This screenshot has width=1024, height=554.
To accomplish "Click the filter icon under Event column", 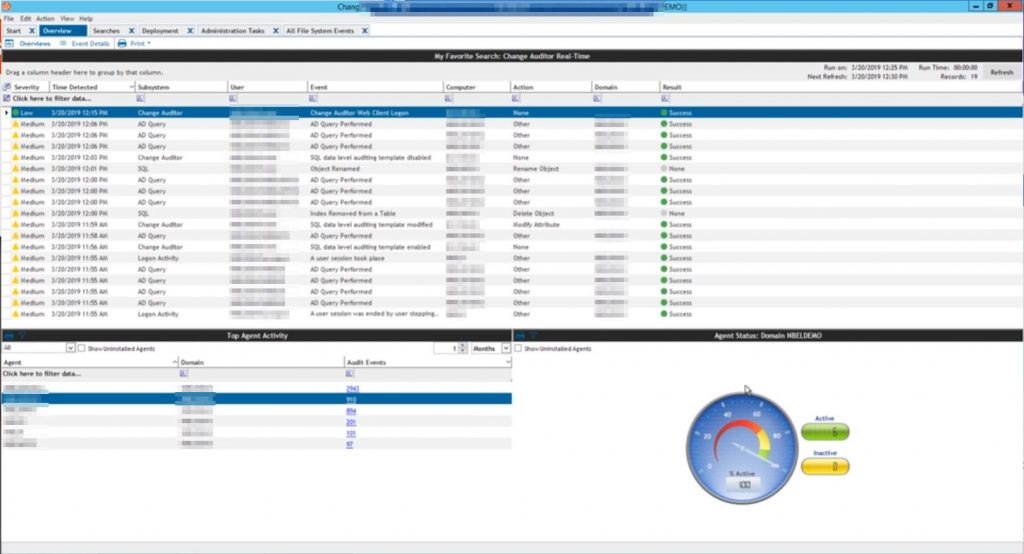I will pyautogui.click(x=313, y=99).
